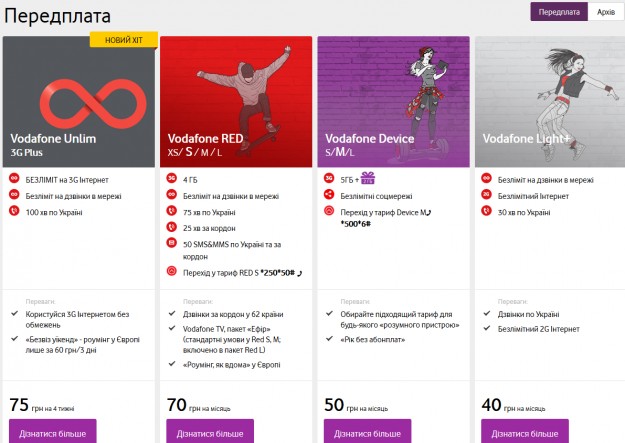The width and height of the screenshot is (625, 443).
Task: Switch to the Архів tab
Action: point(605,12)
